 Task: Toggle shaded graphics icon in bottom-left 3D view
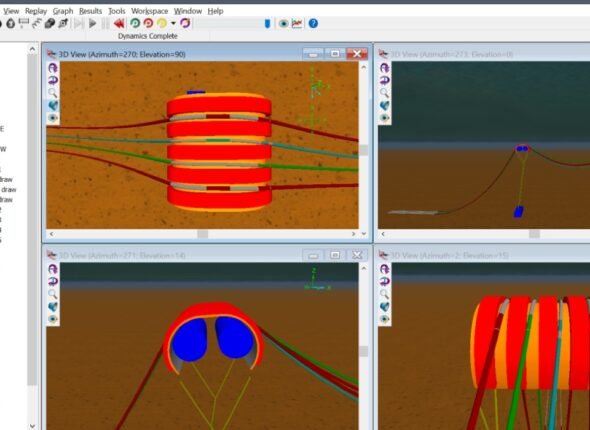(x=53, y=307)
